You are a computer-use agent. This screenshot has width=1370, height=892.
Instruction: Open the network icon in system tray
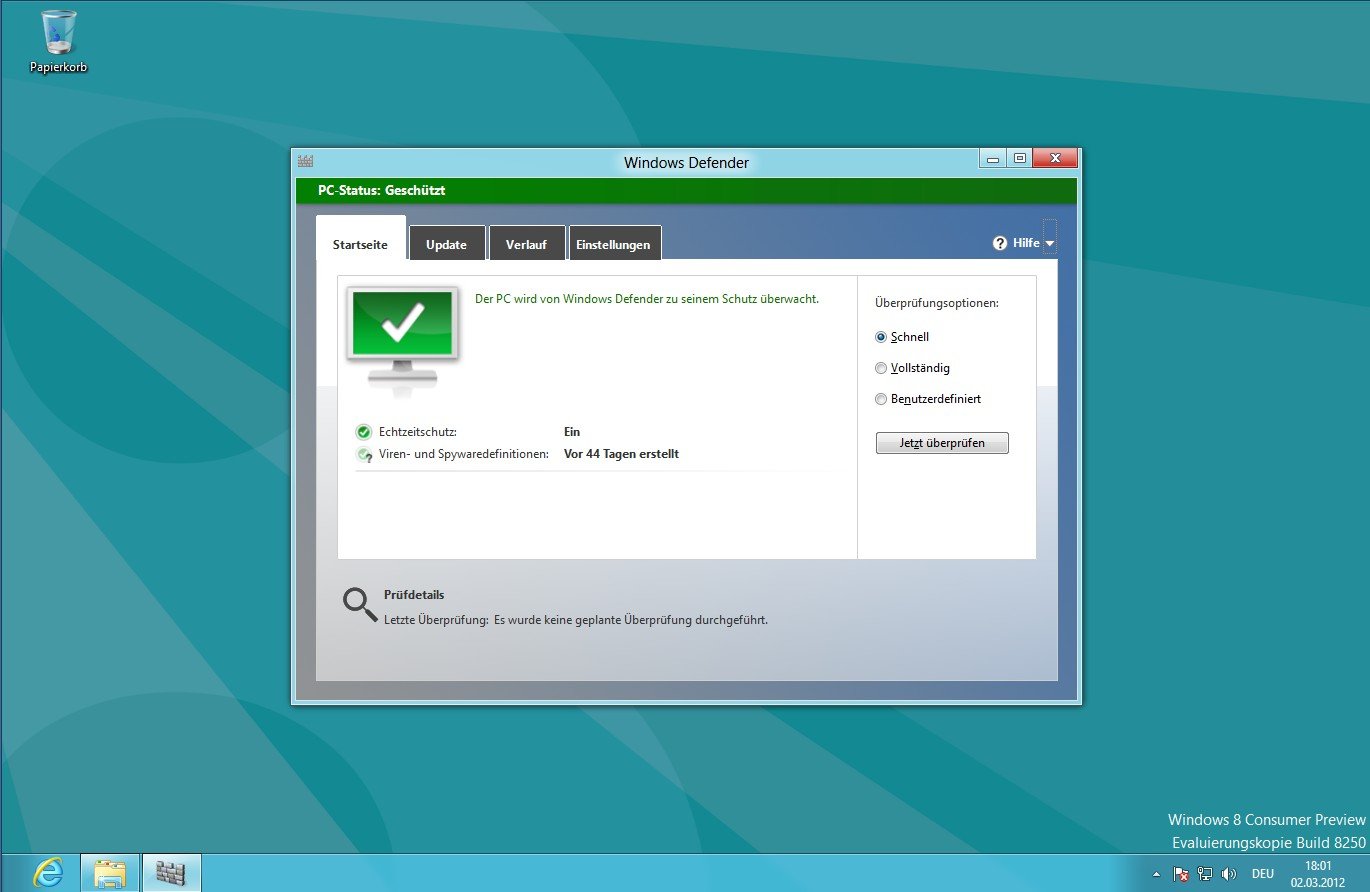1205,874
